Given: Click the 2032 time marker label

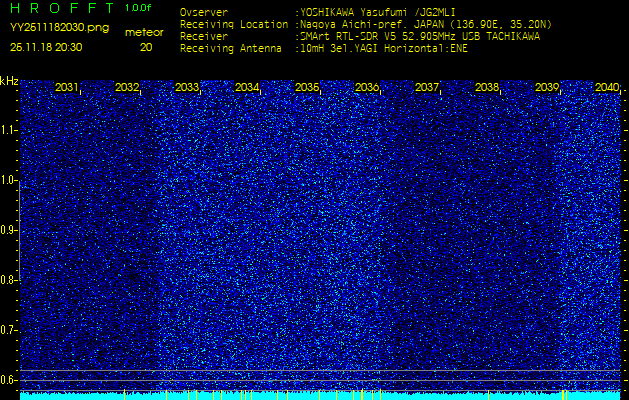Looking at the screenshot, I should click(127, 87).
